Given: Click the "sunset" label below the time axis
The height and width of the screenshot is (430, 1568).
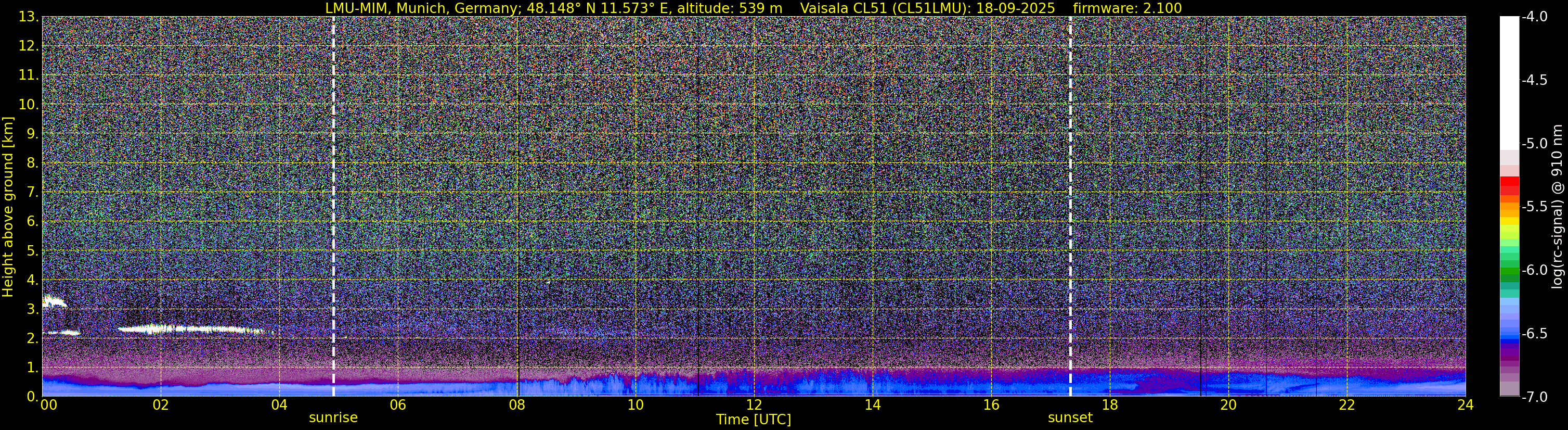Looking at the screenshot, I should coord(1070,418).
